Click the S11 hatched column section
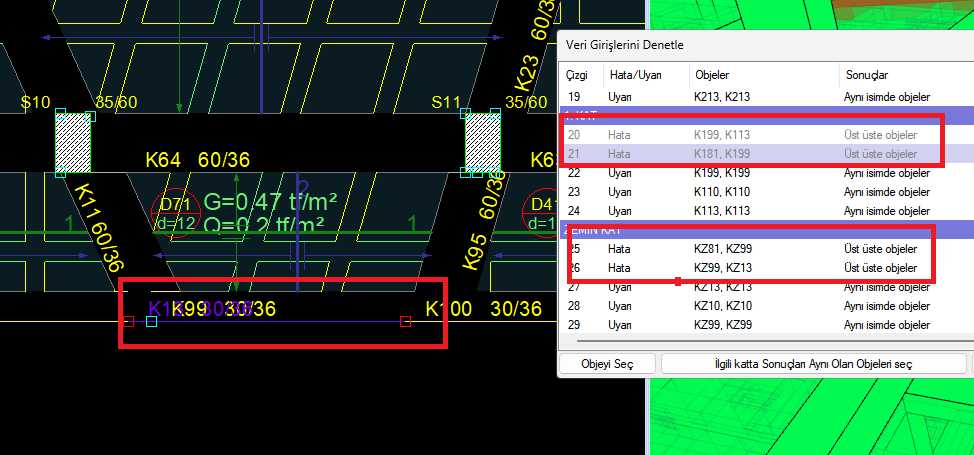 (483, 142)
